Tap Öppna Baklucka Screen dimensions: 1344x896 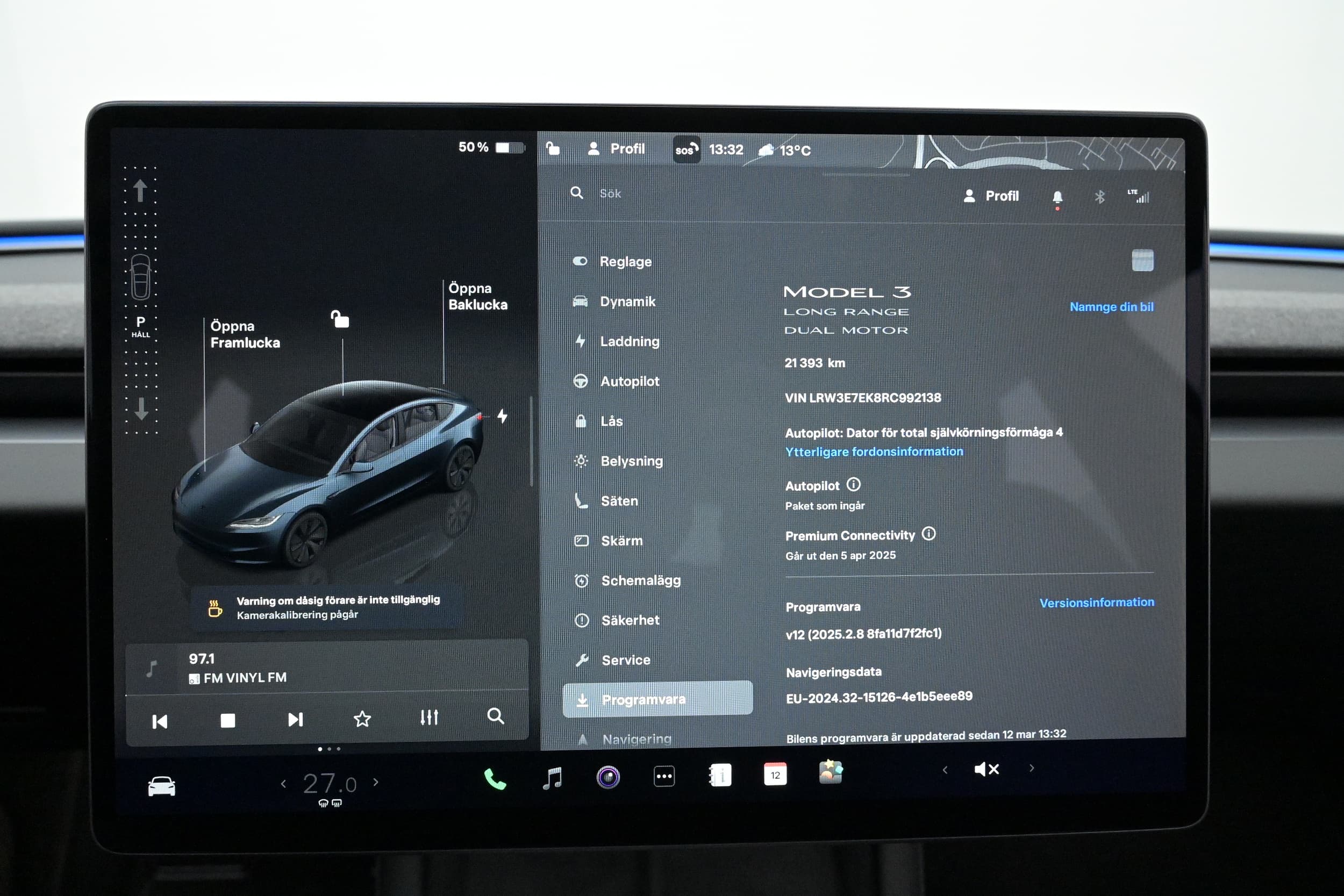pyautogui.click(x=478, y=296)
